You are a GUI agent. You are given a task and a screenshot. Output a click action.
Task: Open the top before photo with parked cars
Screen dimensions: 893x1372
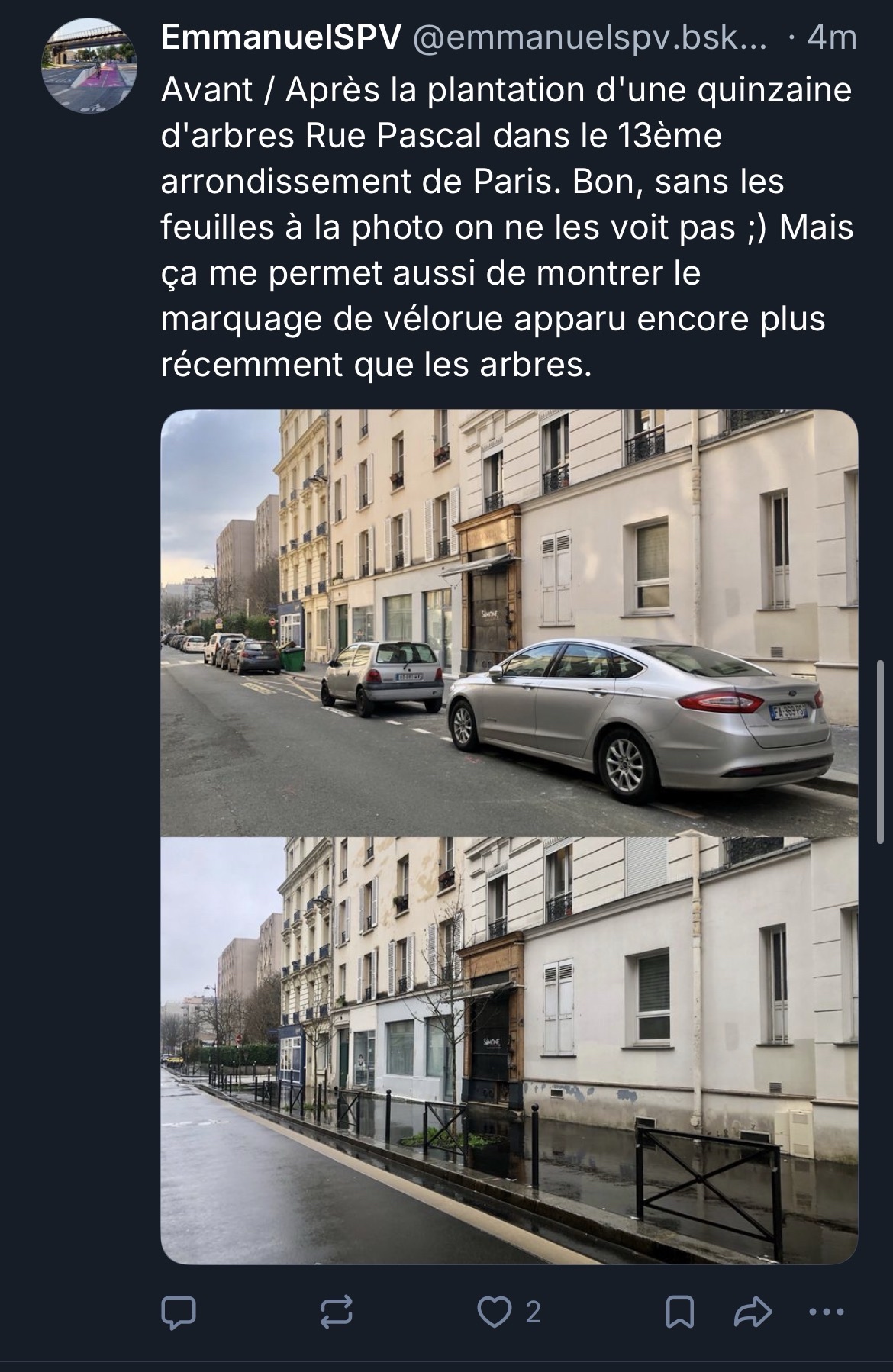[509, 623]
